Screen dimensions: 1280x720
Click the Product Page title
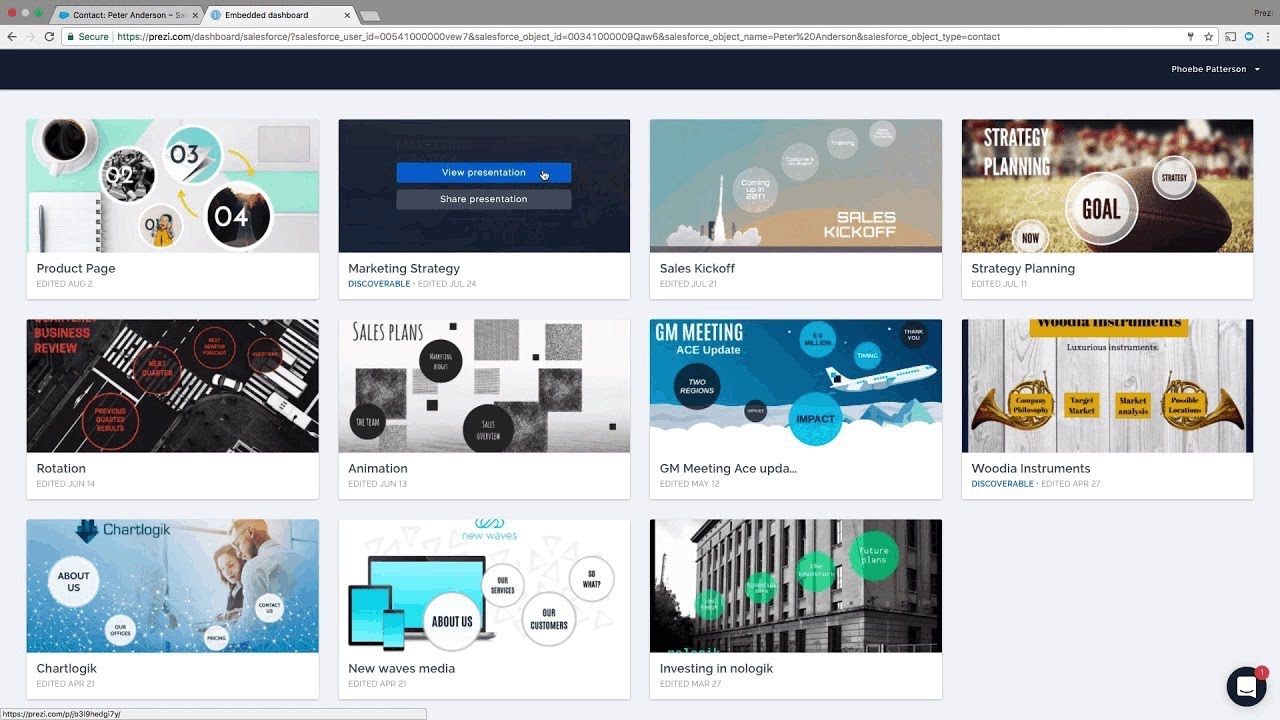[x=76, y=269]
